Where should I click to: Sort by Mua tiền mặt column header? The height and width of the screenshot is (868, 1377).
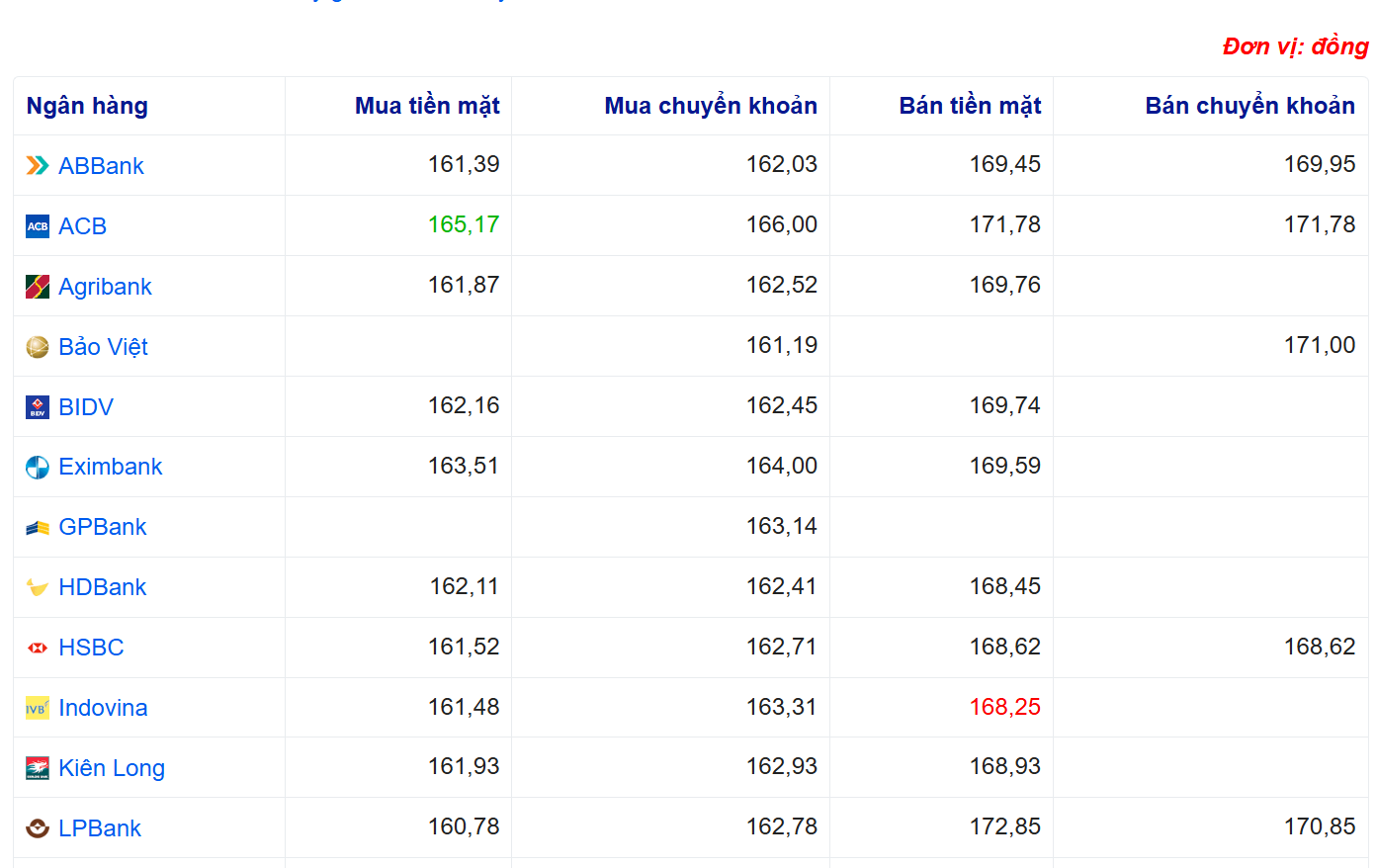427,106
